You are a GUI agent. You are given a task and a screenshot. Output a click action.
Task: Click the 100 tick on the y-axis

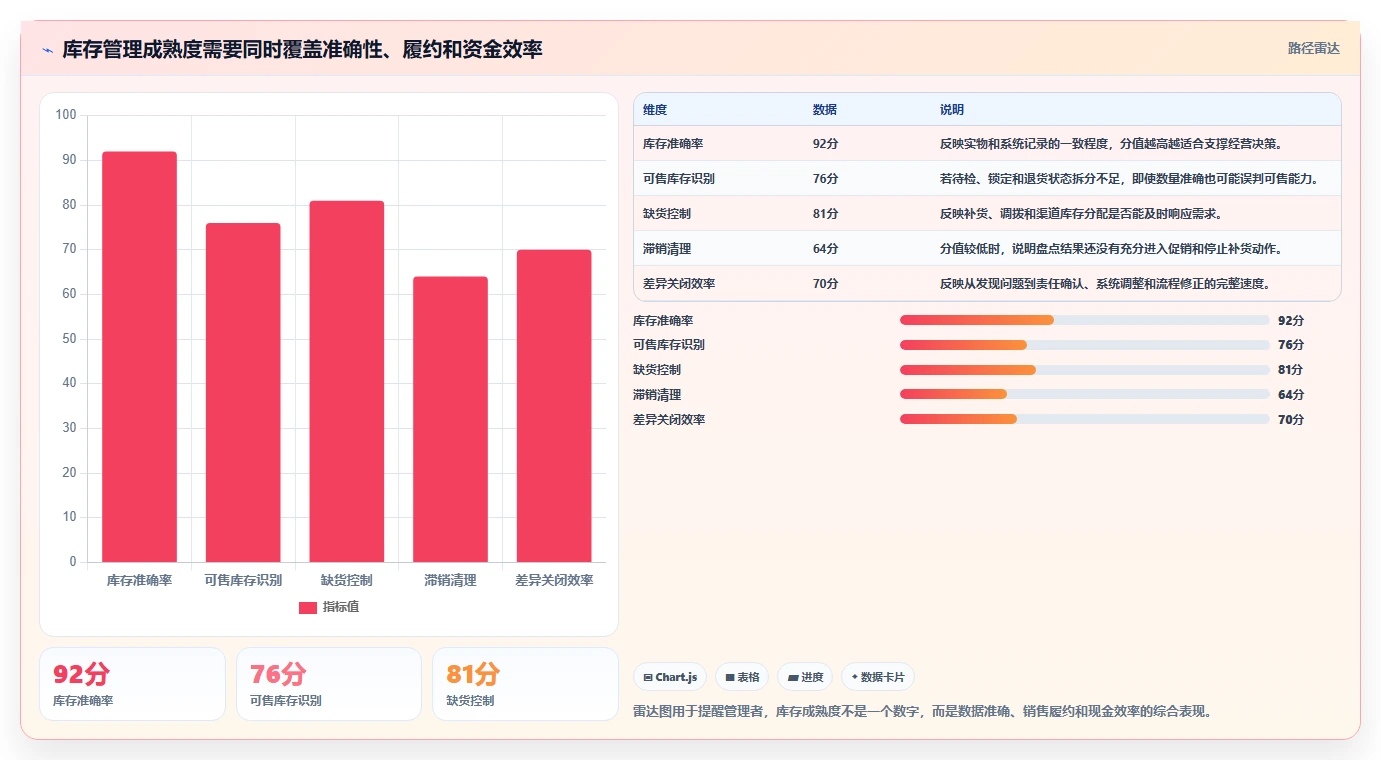[x=66, y=115]
